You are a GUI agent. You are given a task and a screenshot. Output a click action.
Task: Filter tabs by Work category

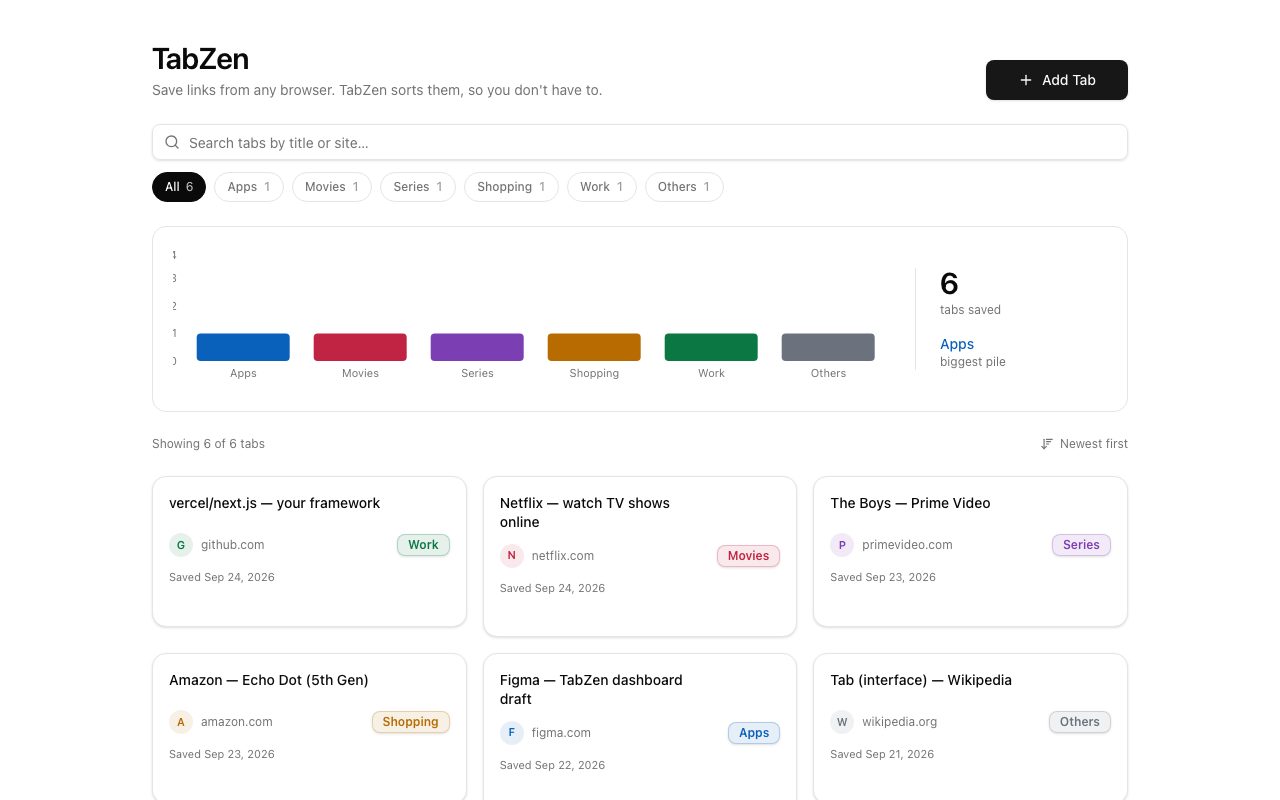tap(602, 187)
